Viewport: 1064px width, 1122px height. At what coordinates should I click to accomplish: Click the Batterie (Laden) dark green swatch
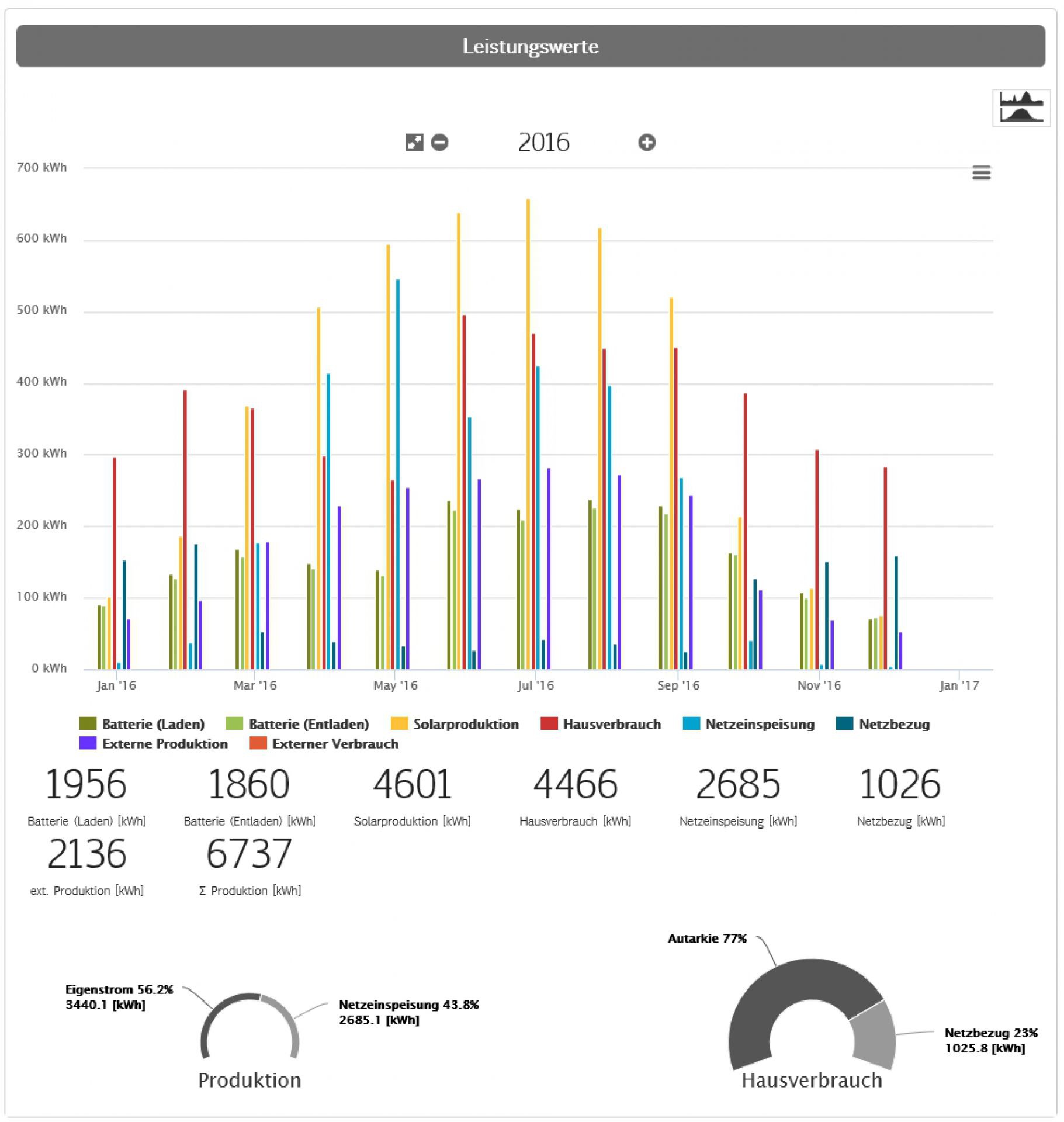click(88, 723)
